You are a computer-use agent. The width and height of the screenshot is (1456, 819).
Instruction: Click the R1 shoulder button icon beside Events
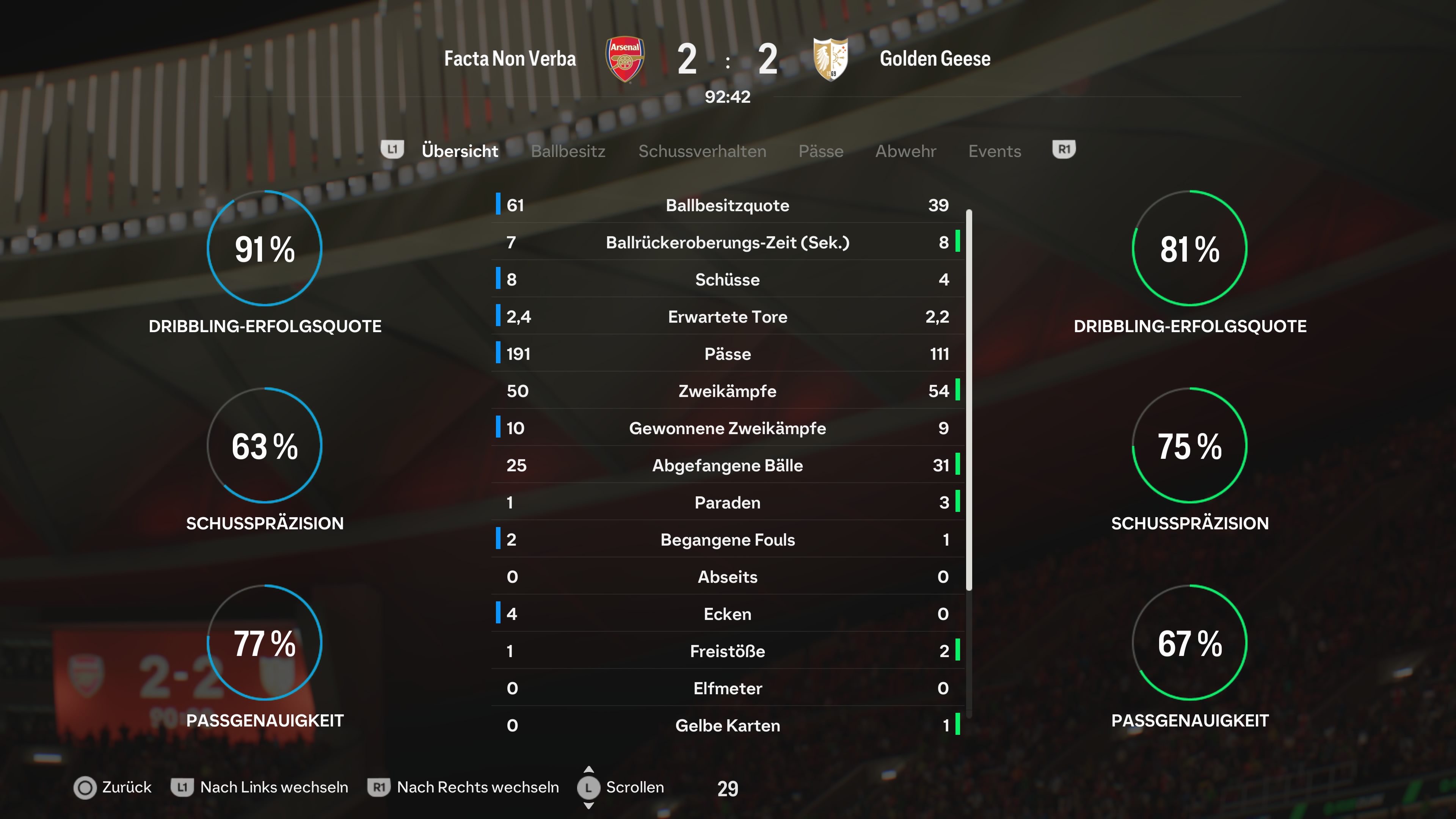(1064, 149)
